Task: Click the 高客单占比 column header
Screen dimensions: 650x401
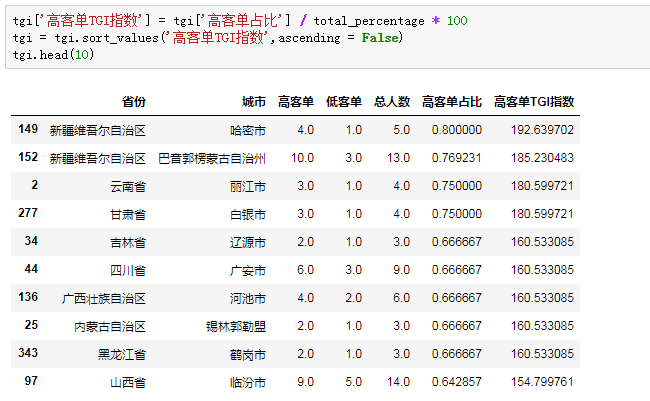Action: (x=452, y=102)
